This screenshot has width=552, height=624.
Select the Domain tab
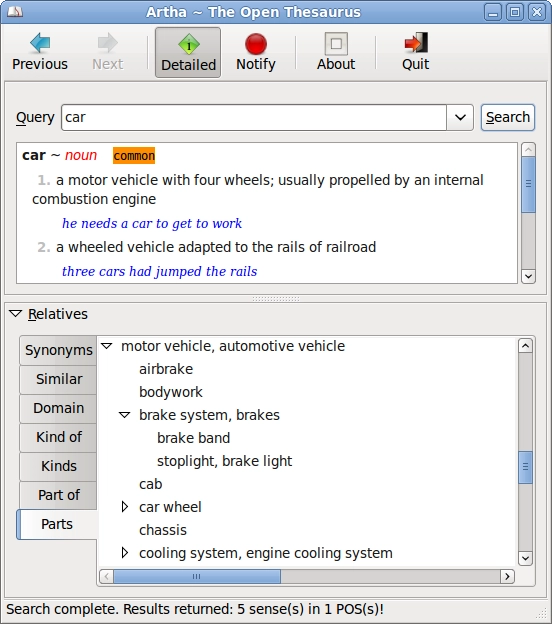click(59, 408)
